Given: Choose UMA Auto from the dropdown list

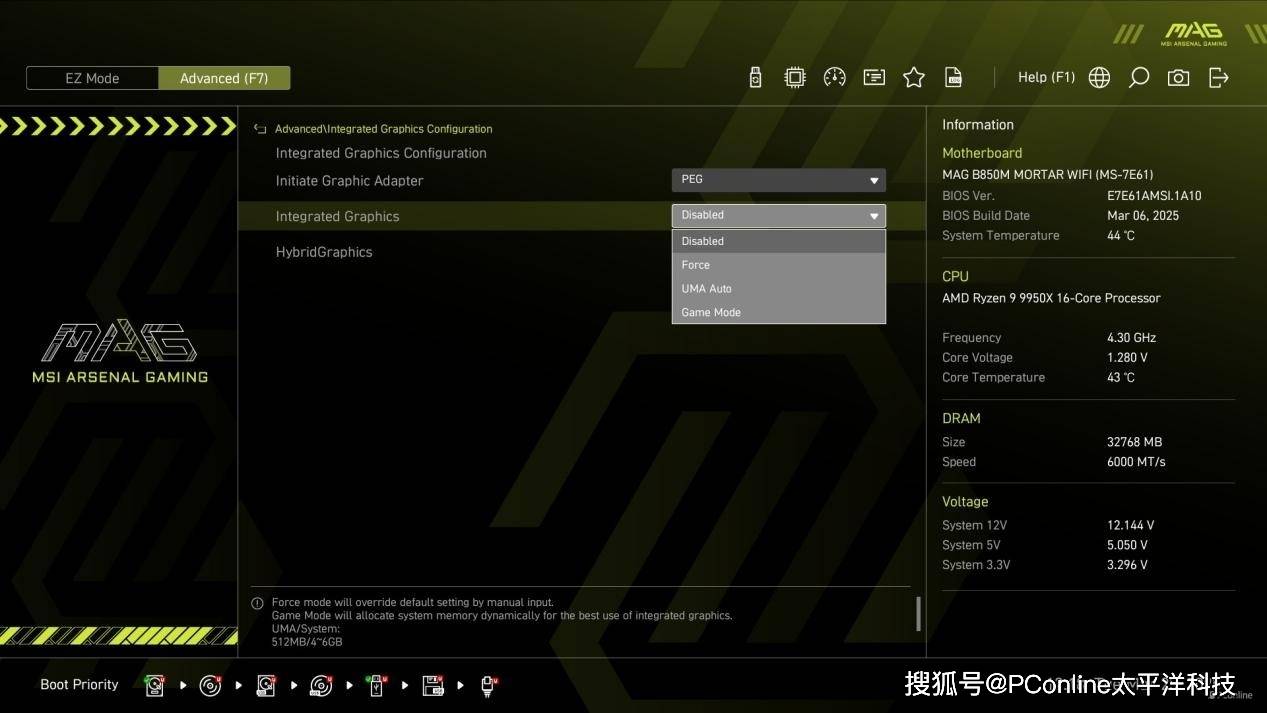Looking at the screenshot, I should click(x=778, y=289).
